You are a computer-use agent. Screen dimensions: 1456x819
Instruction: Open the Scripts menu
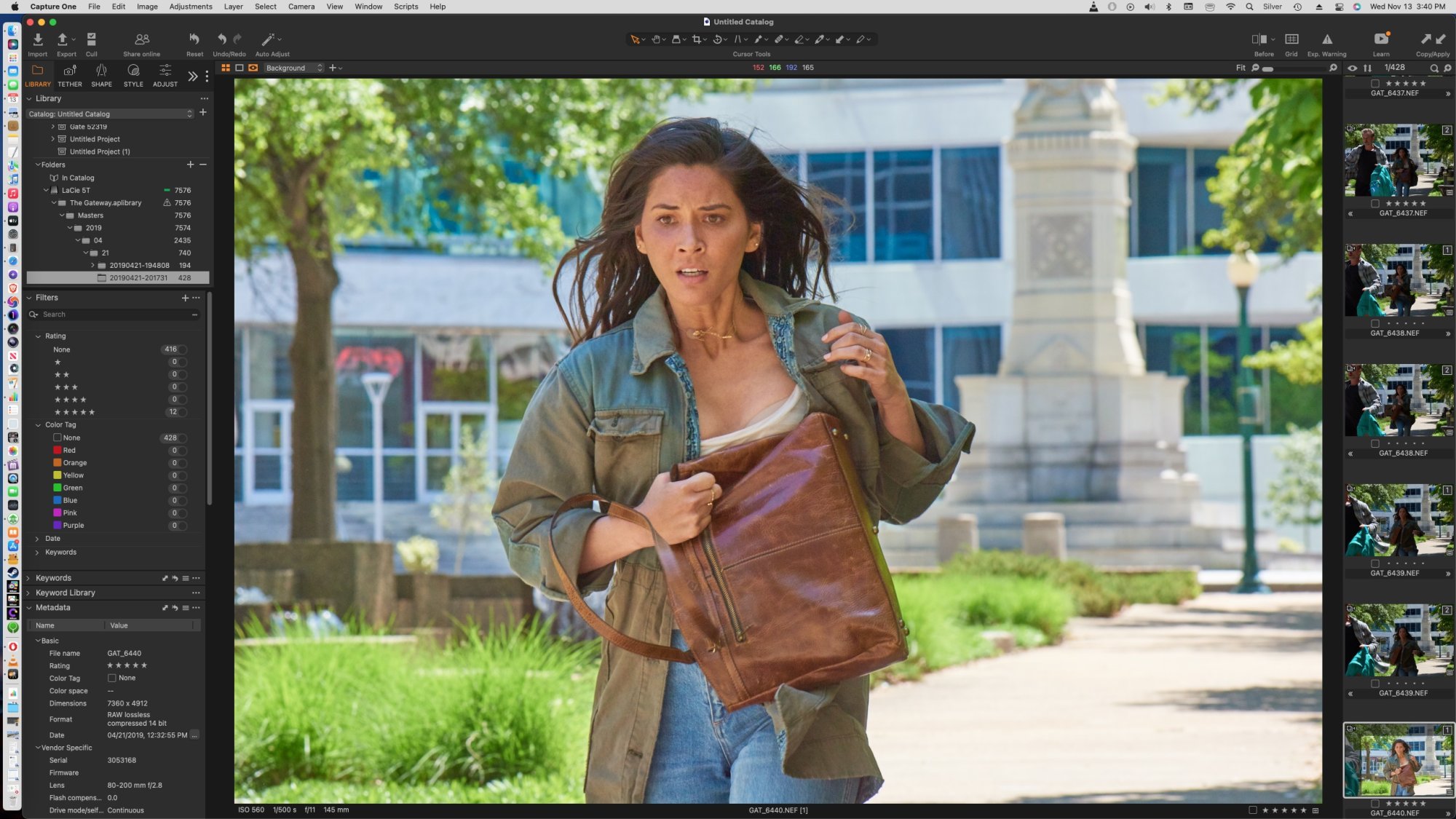pyautogui.click(x=406, y=7)
